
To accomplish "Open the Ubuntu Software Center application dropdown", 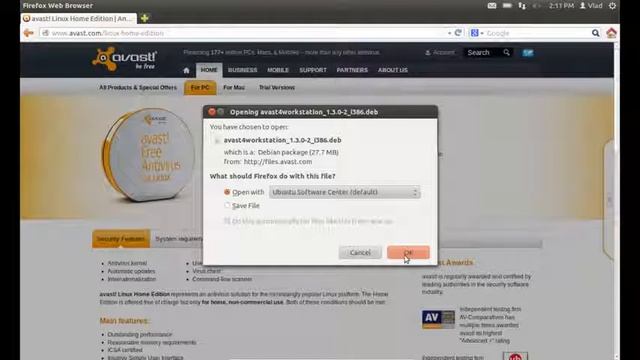I will point(344,192).
